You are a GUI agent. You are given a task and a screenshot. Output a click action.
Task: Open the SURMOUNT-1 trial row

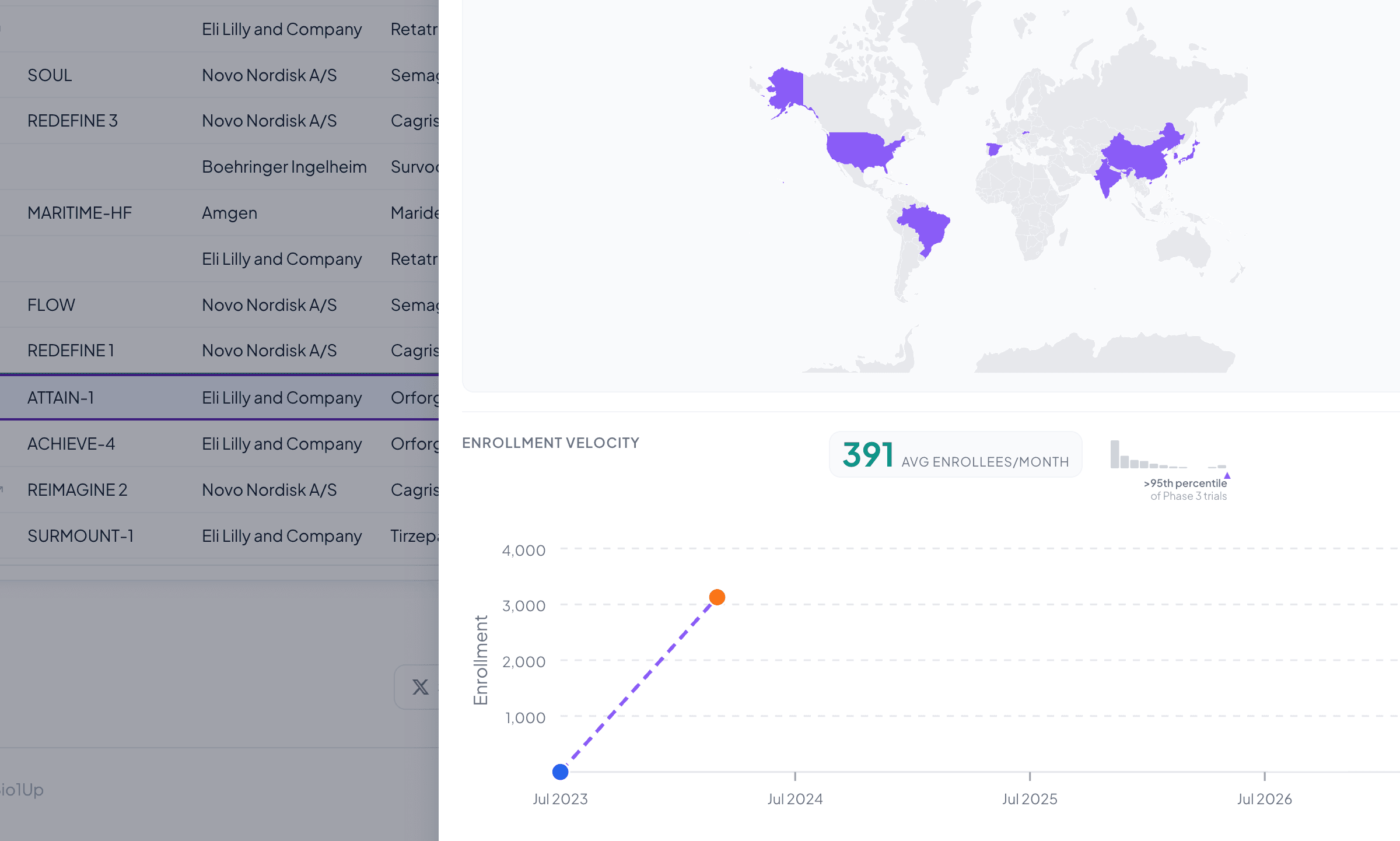80,536
